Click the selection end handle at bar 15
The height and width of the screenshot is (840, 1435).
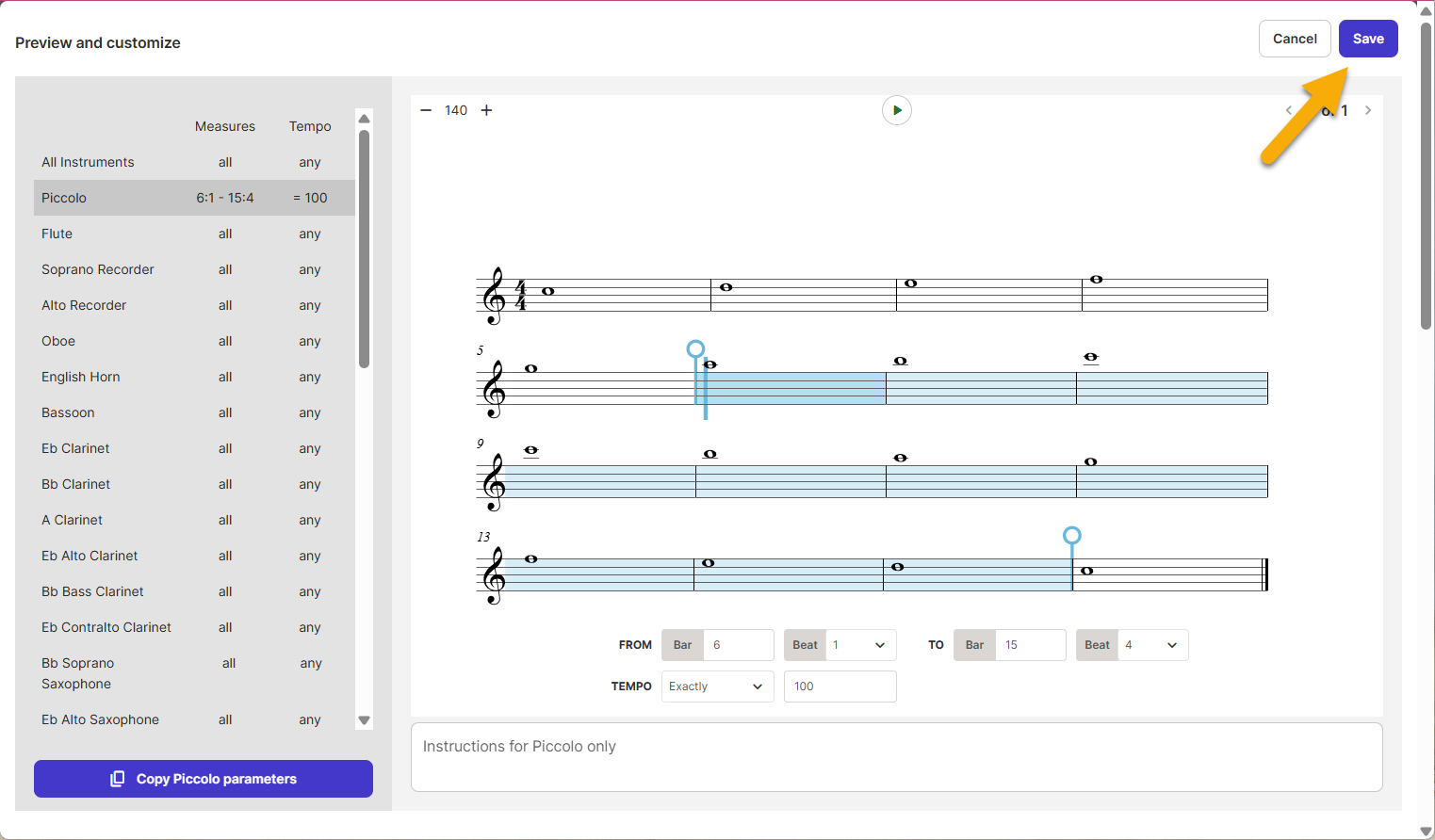click(1071, 536)
